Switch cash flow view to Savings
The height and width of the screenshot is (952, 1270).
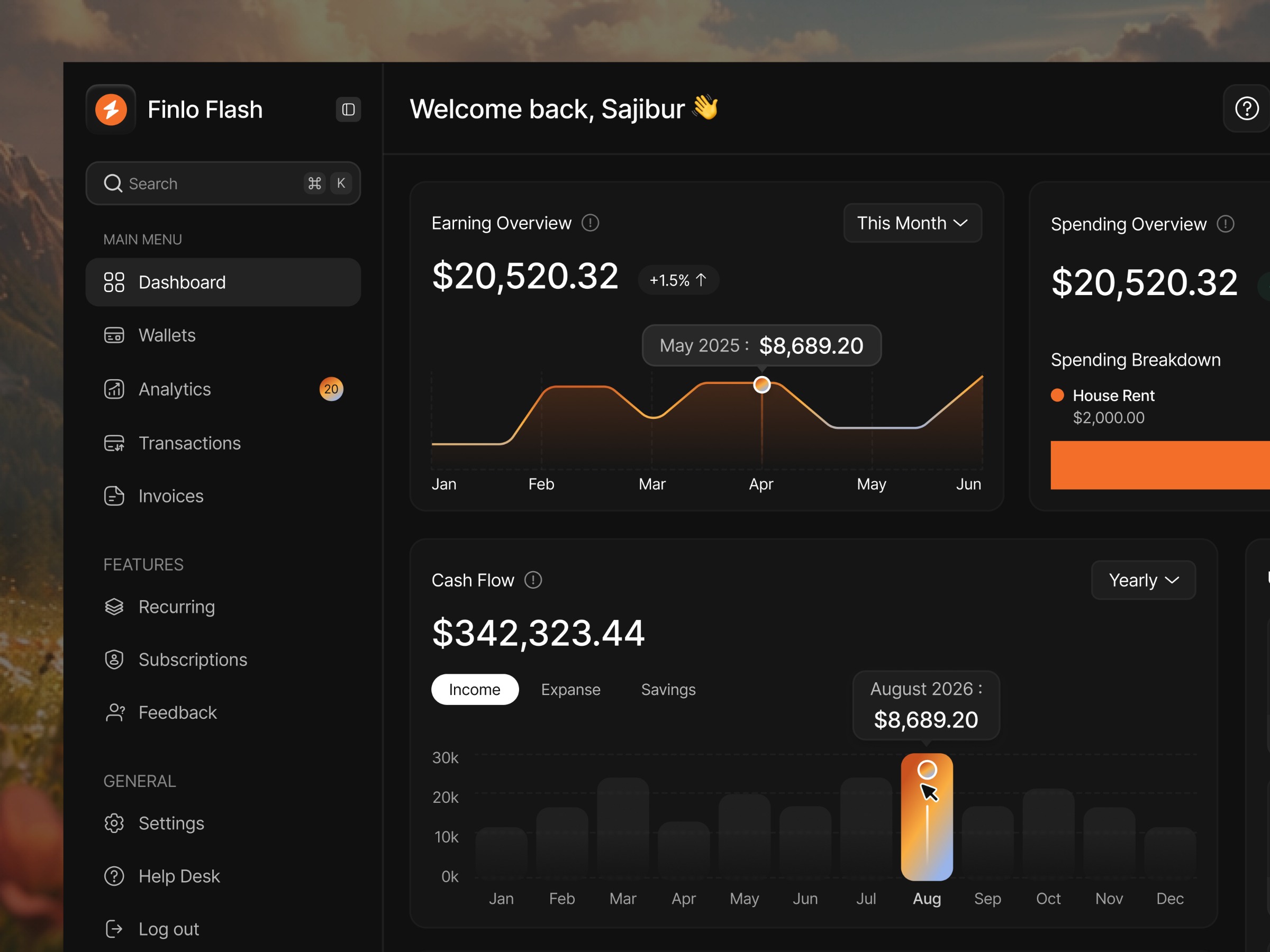click(x=668, y=689)
